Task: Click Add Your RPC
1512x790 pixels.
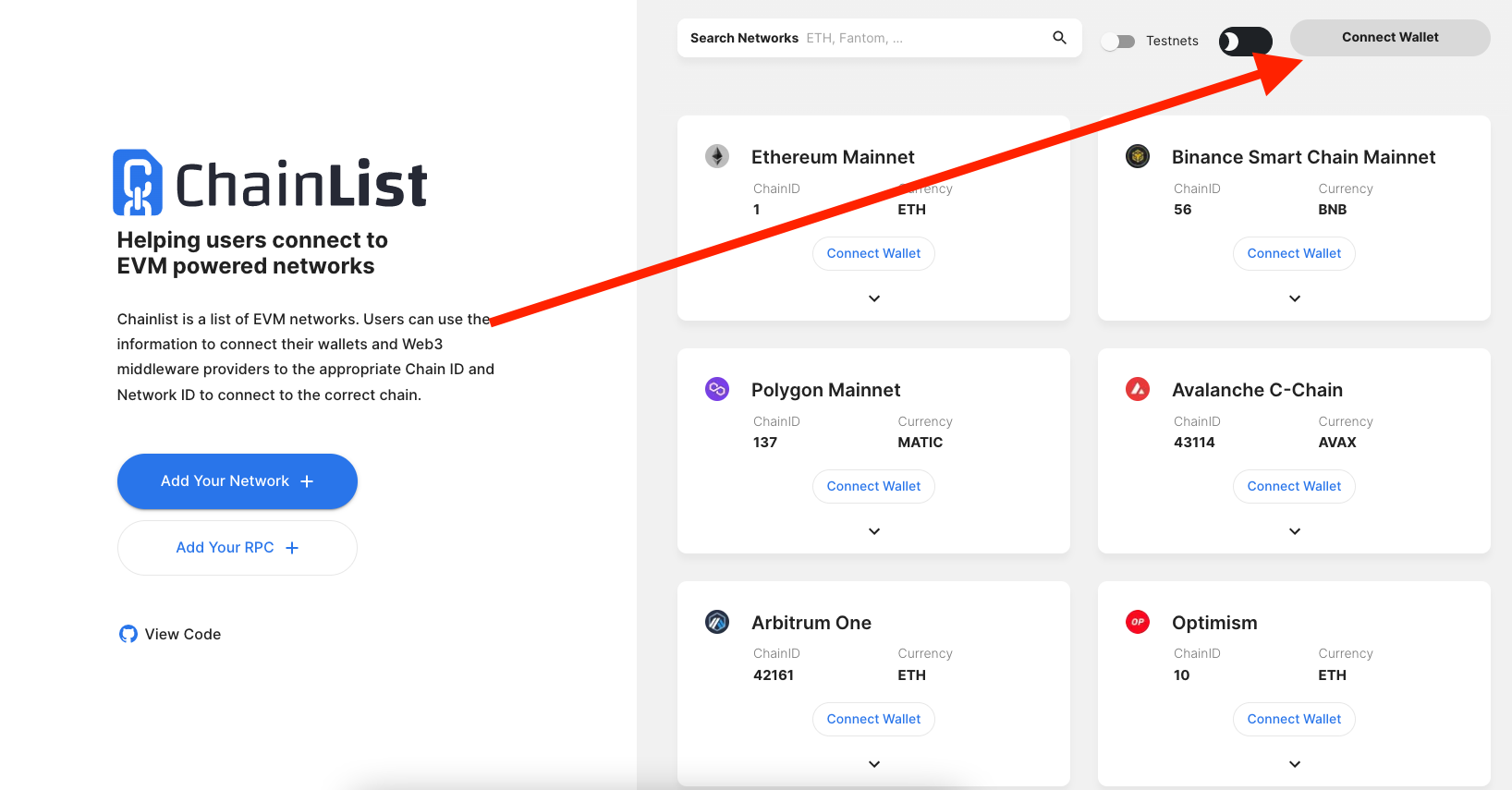Action: [x=237, y=547]
